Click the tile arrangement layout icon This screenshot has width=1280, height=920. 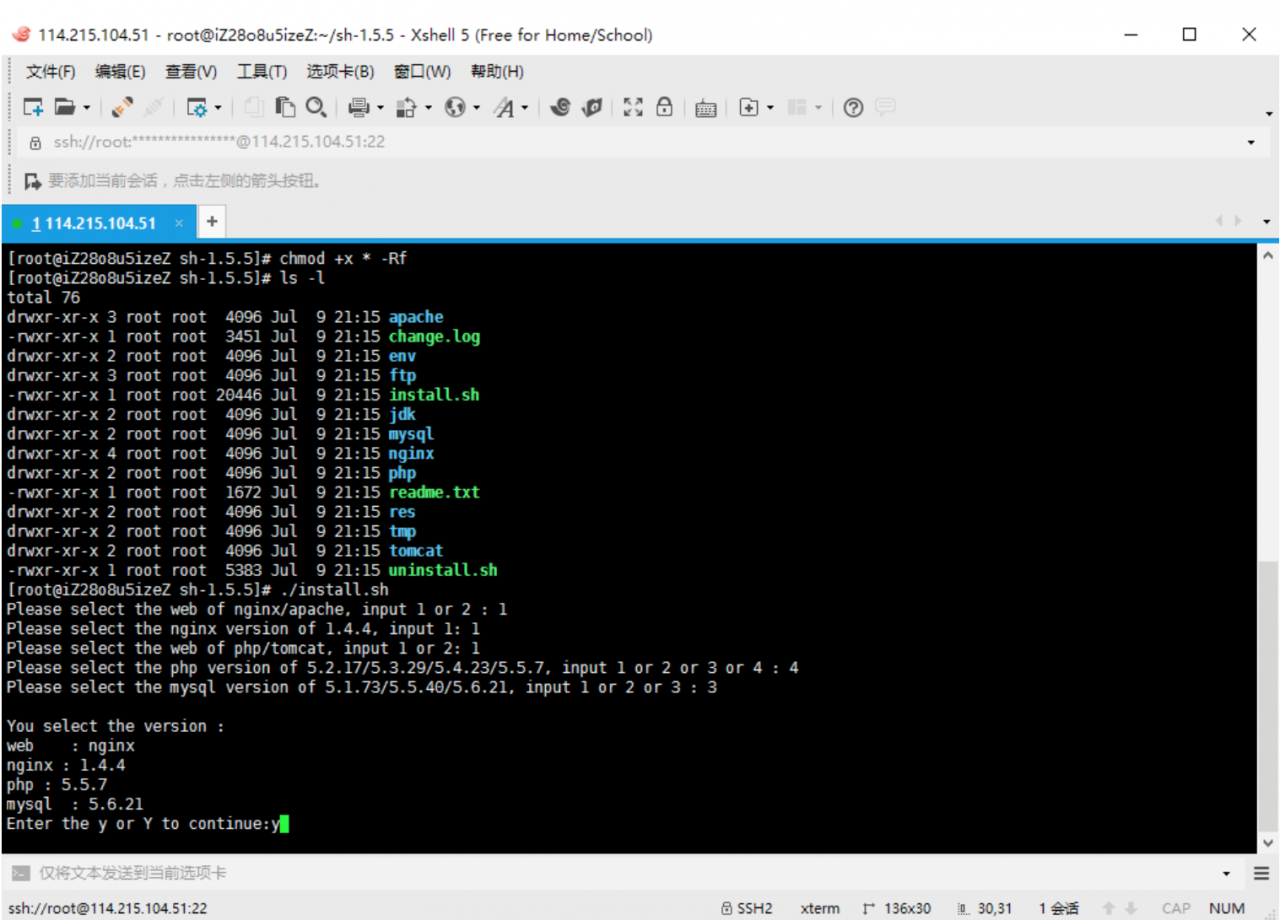(x=797, y=107)
